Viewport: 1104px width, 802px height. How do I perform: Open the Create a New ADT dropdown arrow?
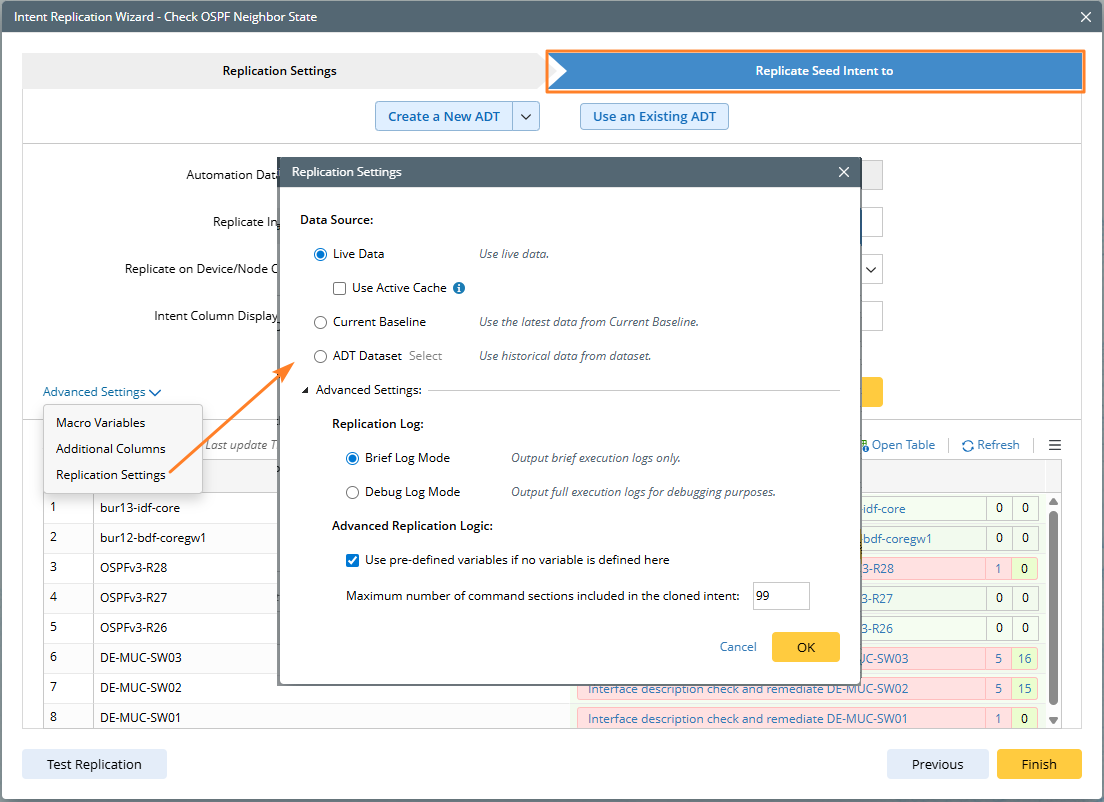pyautogui.click(x=526, y=117)
